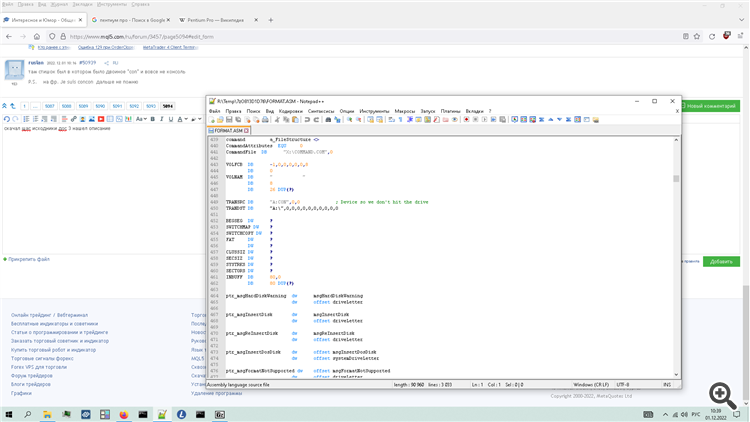Click Open file icon in Notepad++ toolbar

(x=220, y=120)
